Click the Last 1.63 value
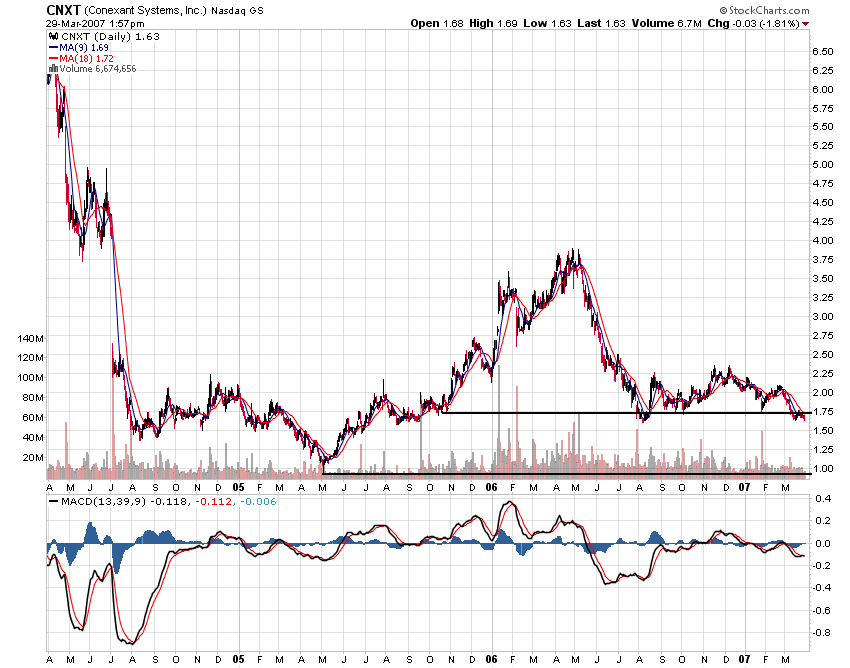Image resolution: width=850 pixels, height=668 pixels. coord(601,23)
